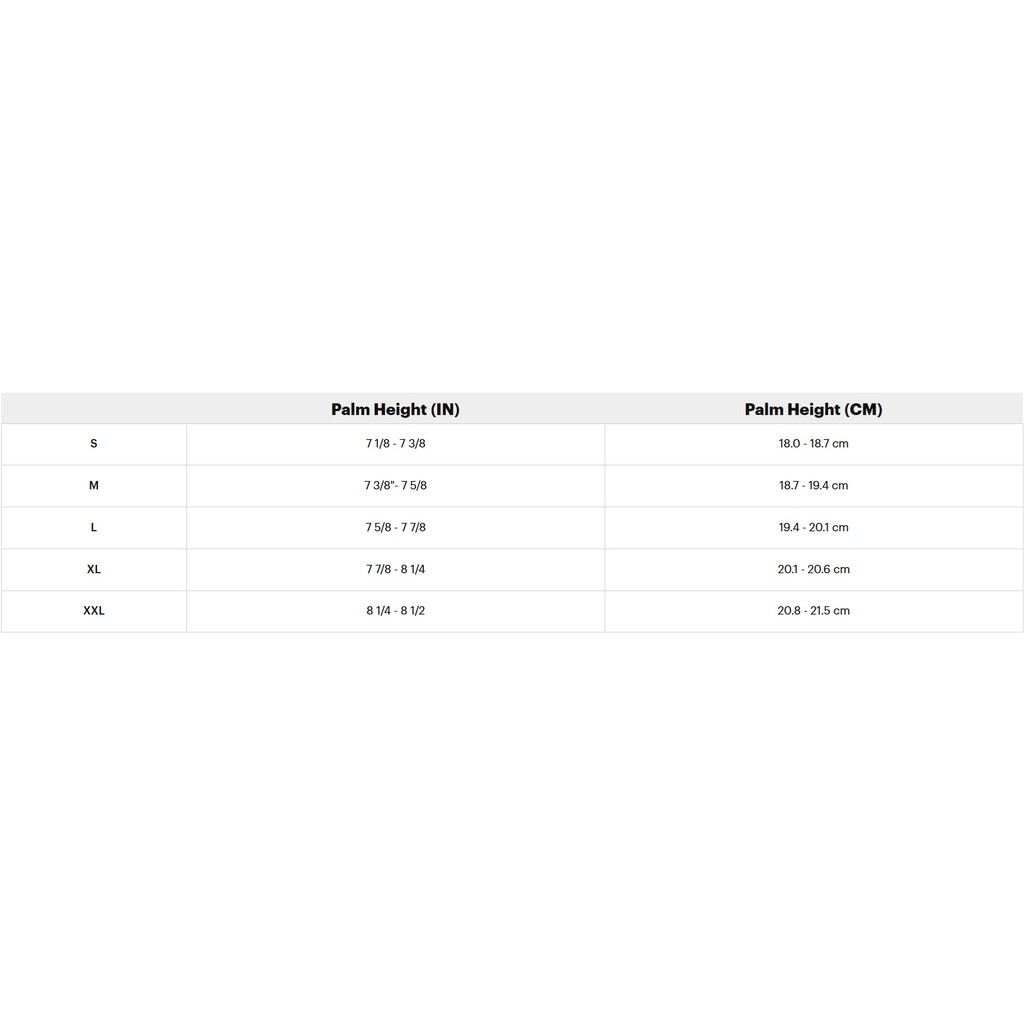Viewport: 1024px width, 1024px height.
Task: Select the S size row label
Action: point(94,444)
